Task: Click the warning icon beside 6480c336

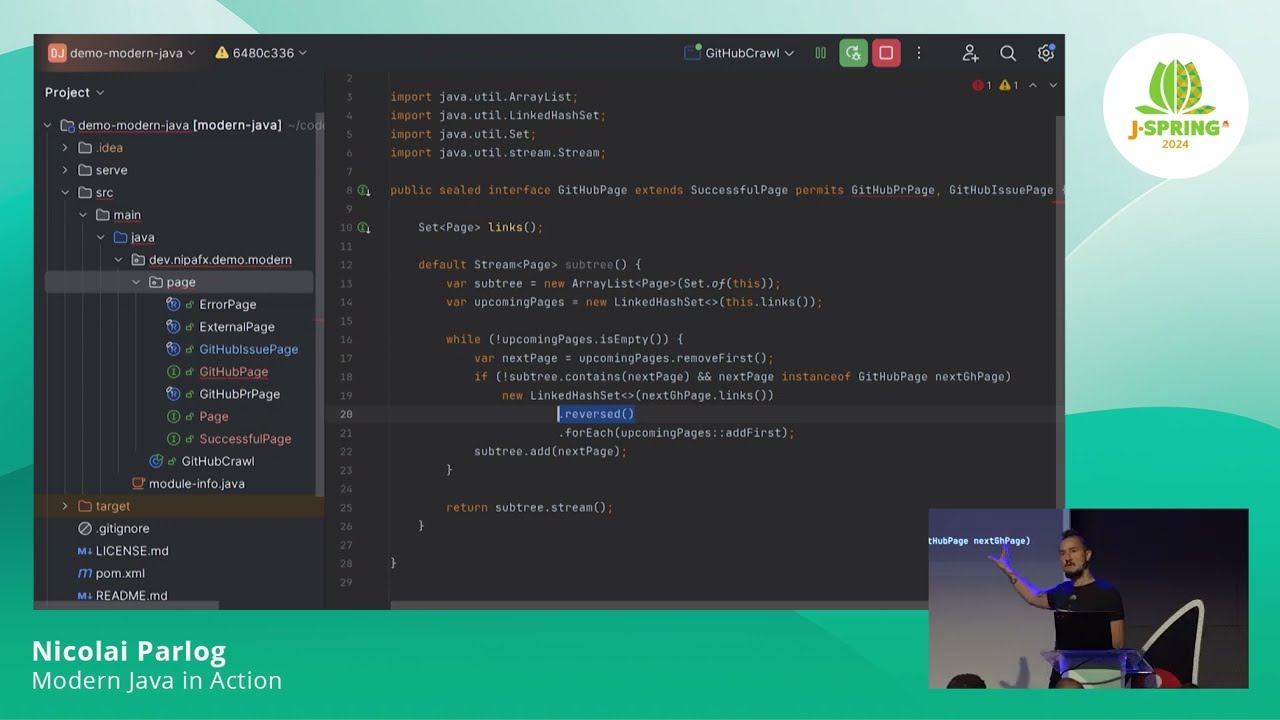Action: click(x=222, y=53)
